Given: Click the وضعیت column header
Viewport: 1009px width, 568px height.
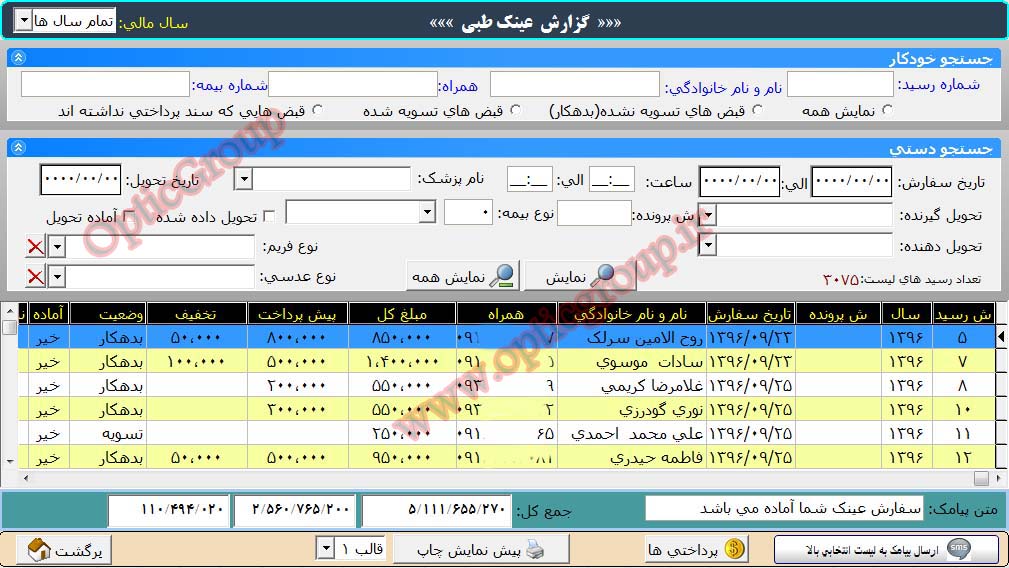Looking at the screenshot, I should (108, 314).
